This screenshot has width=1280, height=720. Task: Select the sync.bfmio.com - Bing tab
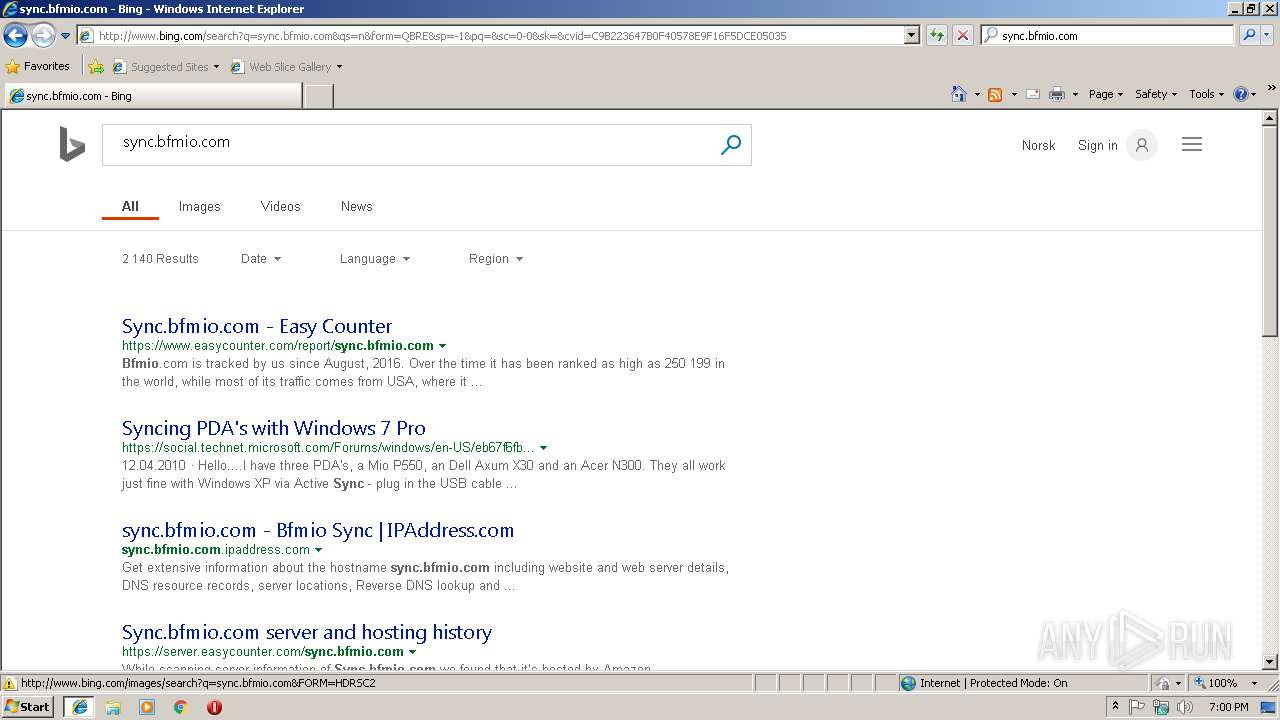click(x=152, y=96)
